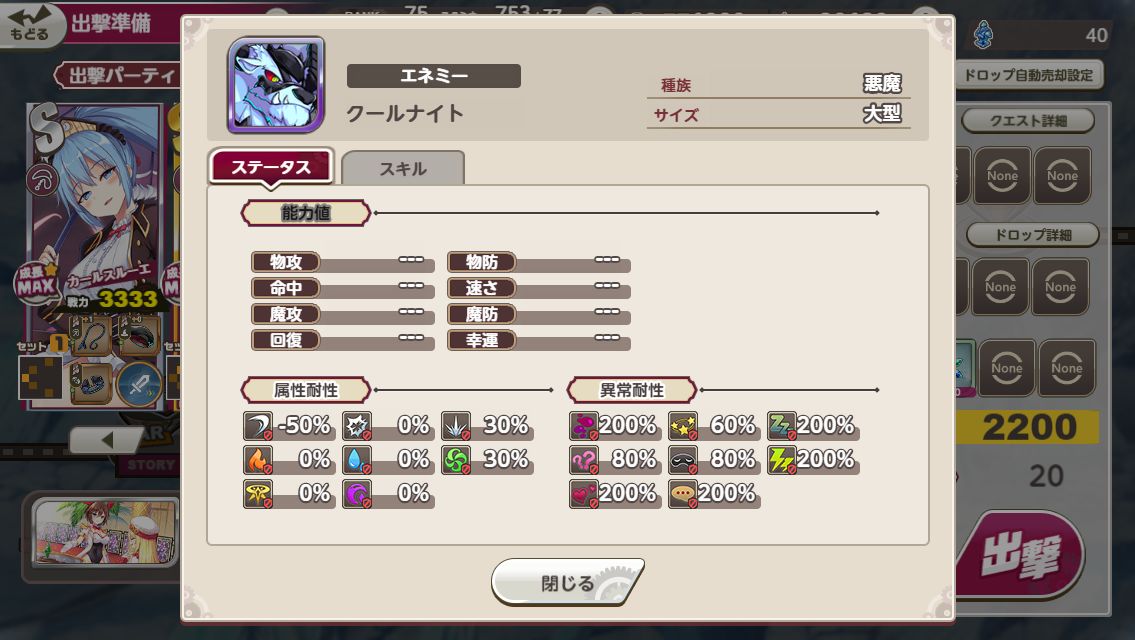Click the クールナイト enemy portrait icon
Image resolution: width=1135 pixels, height=640 pixels.
pyautogui.click(x=276, y=85)
